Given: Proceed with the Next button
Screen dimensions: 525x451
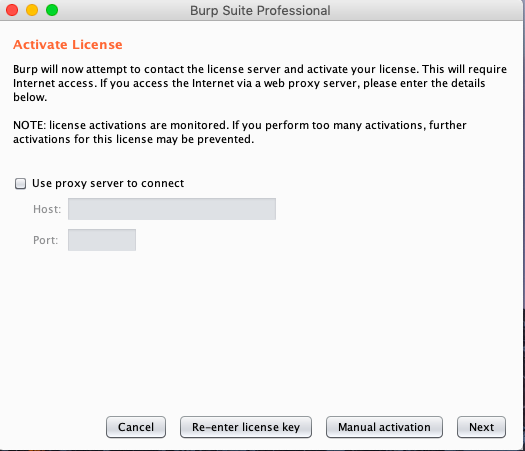Looking at the screenshot, I should (481, 427).
